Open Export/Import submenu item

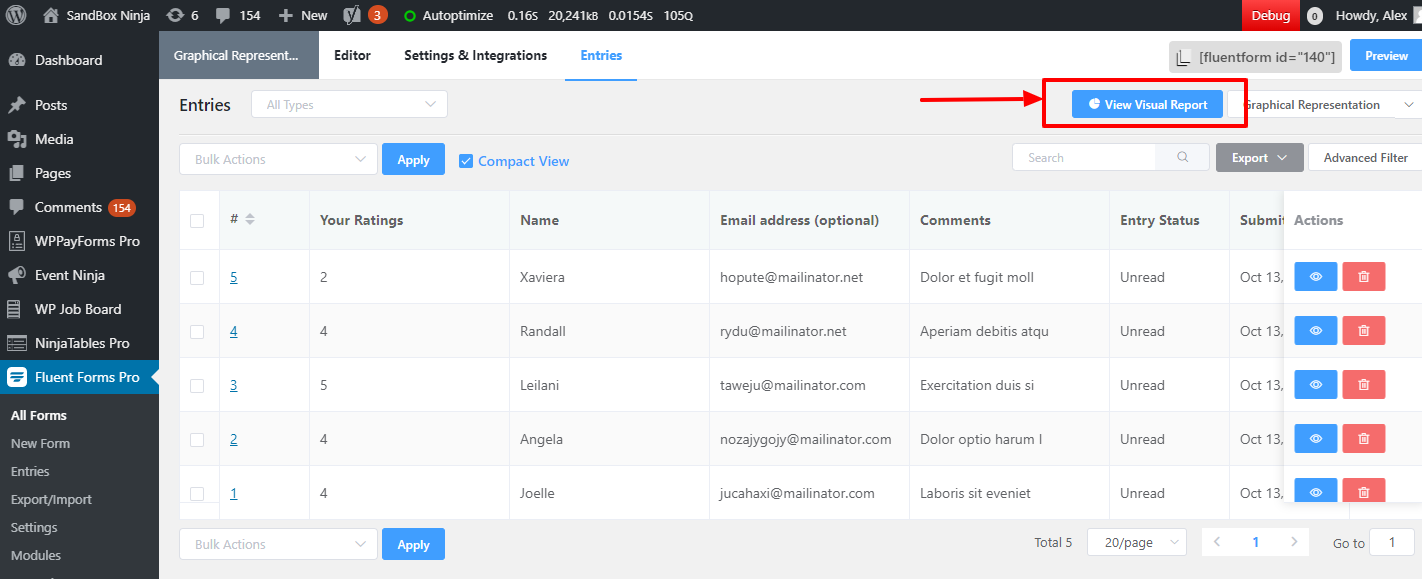click(51, 499)
